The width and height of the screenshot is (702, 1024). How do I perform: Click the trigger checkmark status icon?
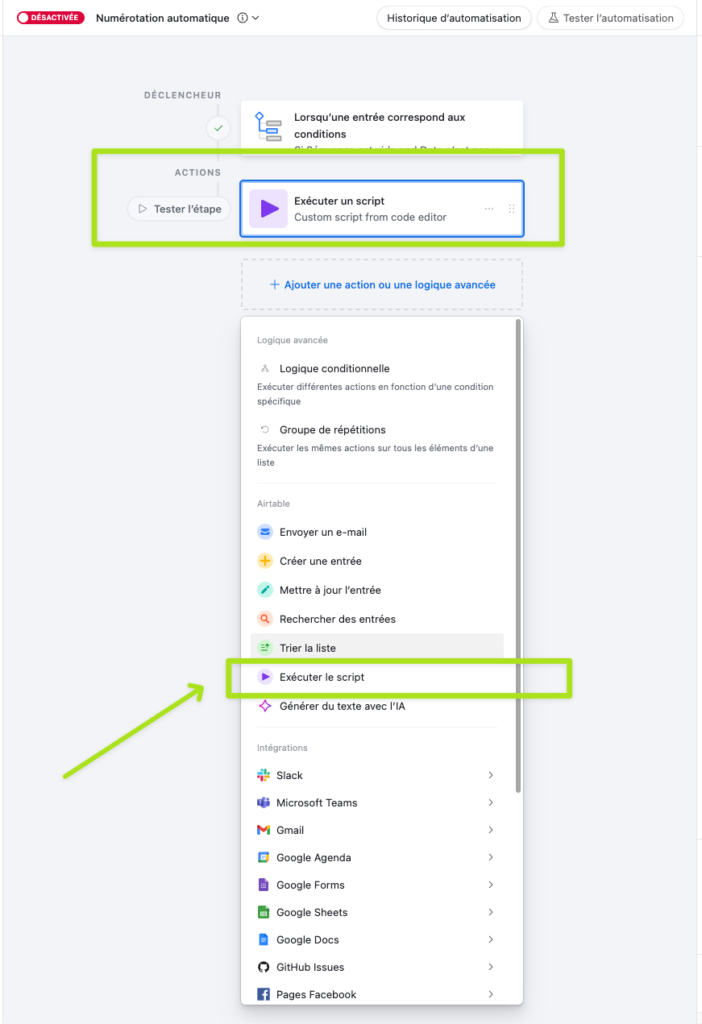(218, 128)
